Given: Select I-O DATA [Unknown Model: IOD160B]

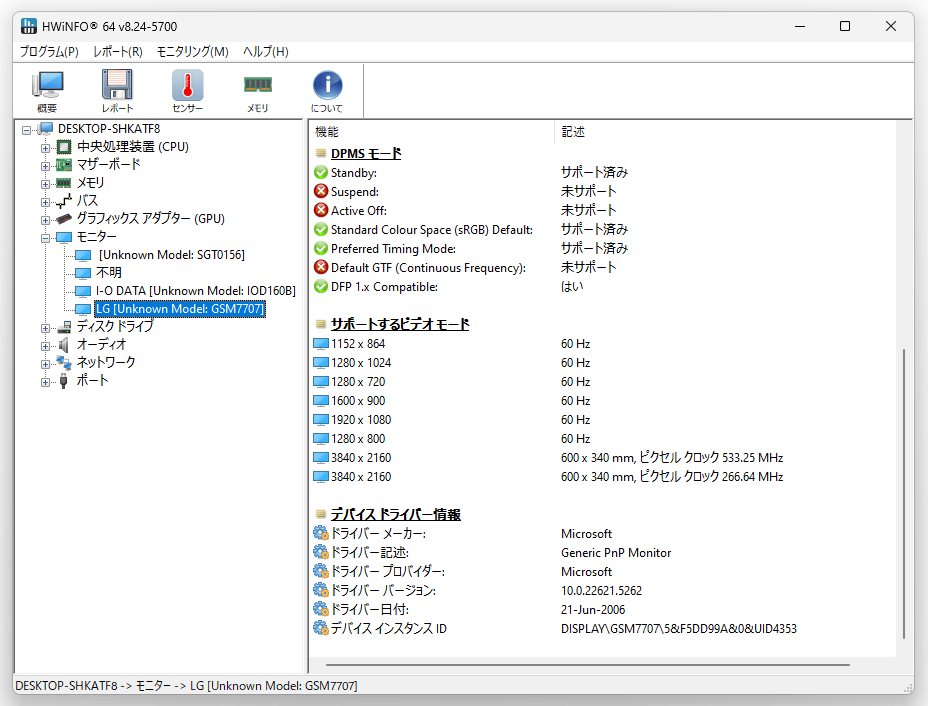Looking at the screenshot, I should pos(196,291).
